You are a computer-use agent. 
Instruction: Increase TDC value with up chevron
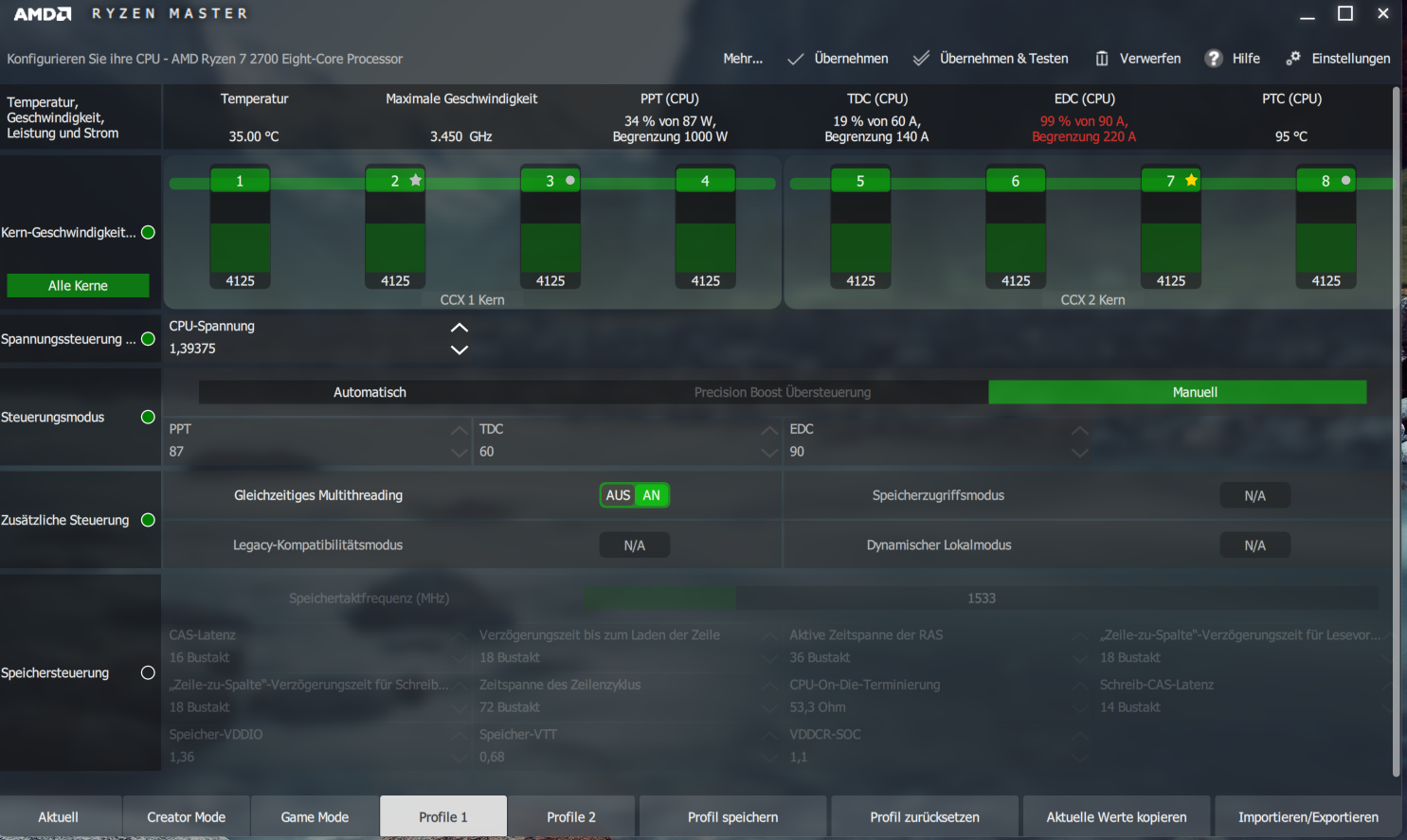click(x=769, y=430)
